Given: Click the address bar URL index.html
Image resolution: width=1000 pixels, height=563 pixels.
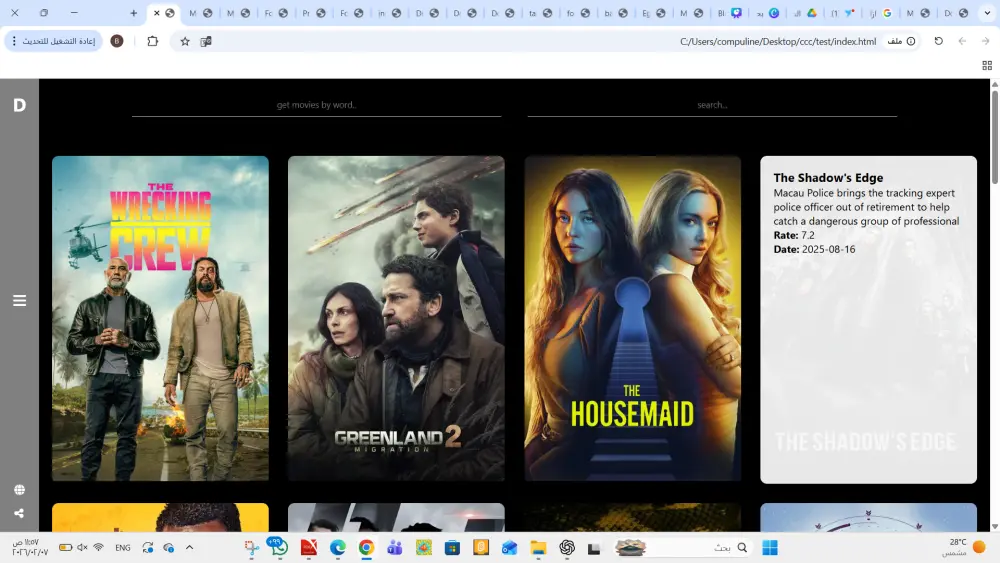Looking at the screenshot, I should point(778,41).
